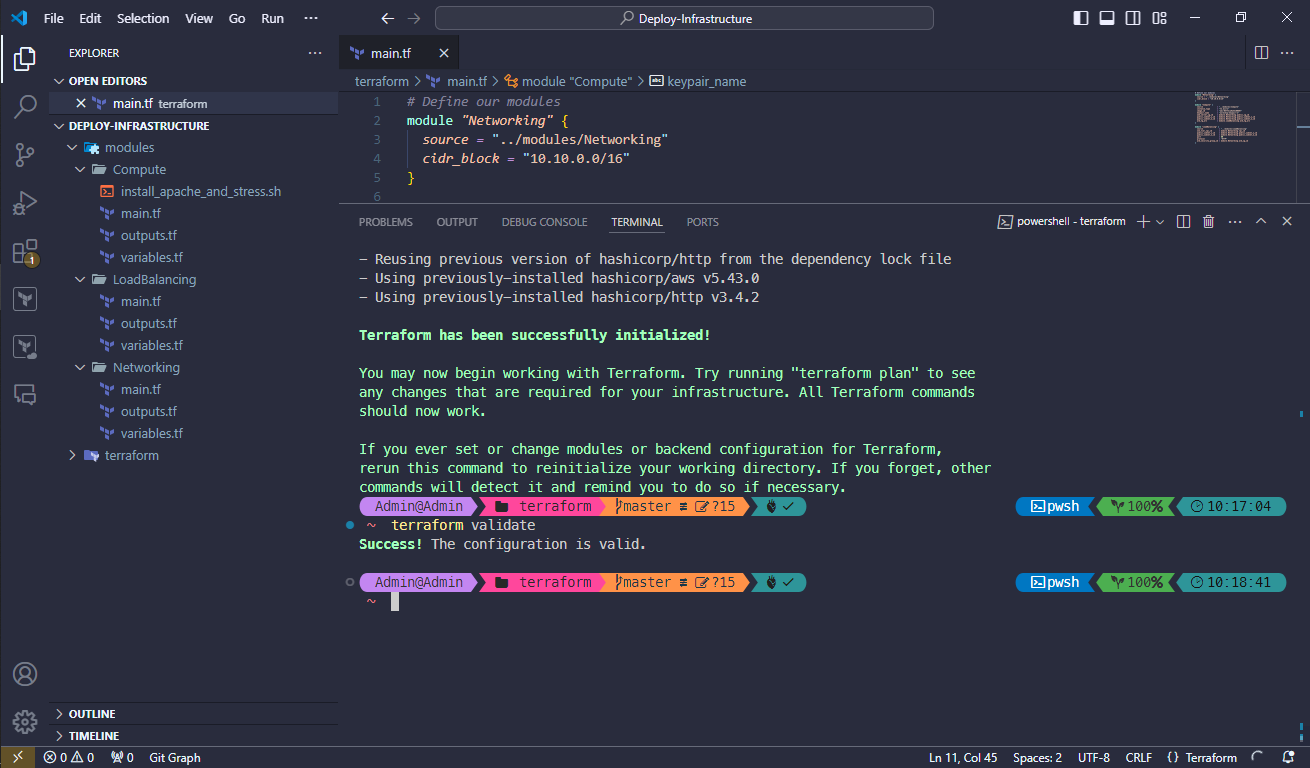Toggle primary side bar visibility
Screen dimensions: 1310x768
(x=1082, y=18)
